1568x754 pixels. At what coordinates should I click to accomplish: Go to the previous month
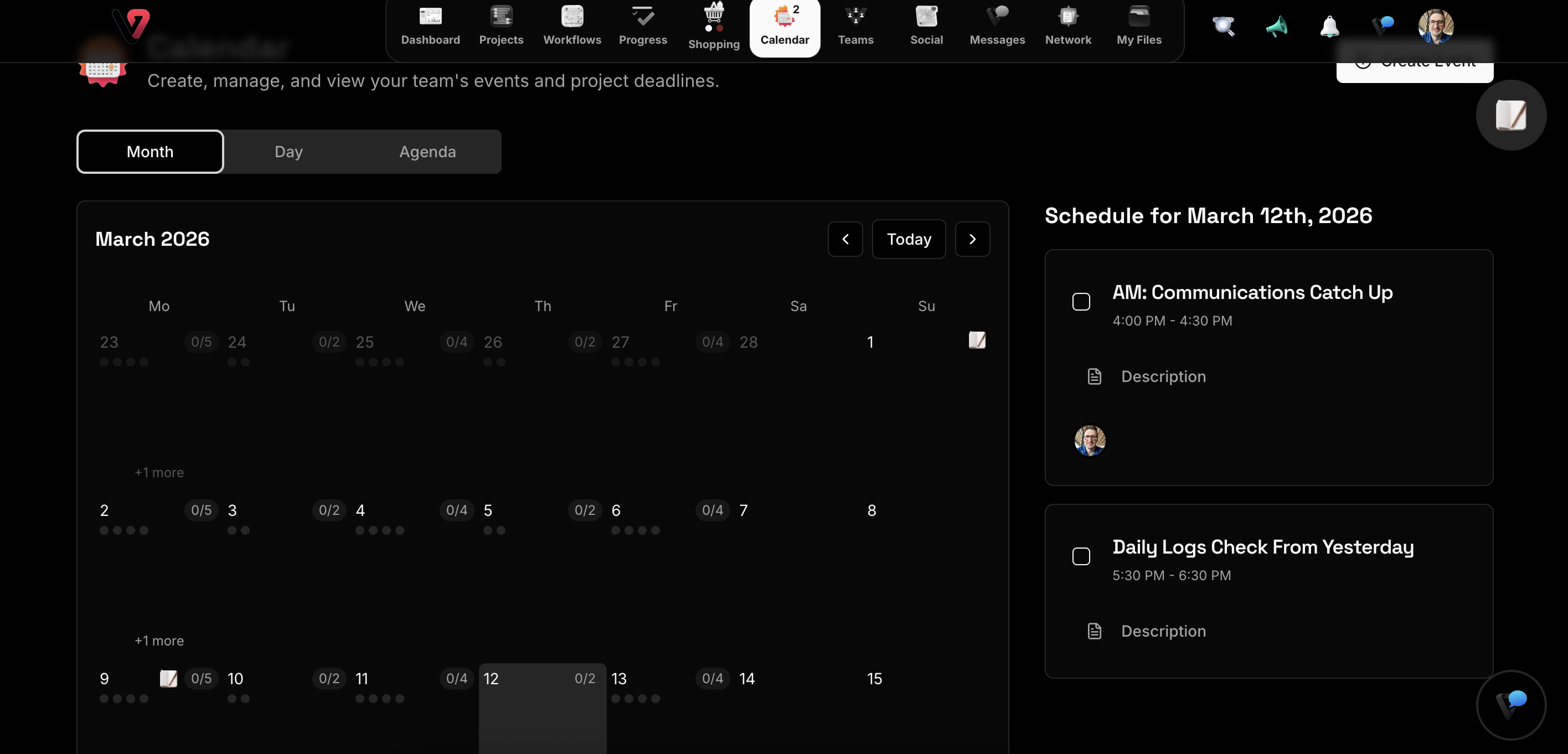tap(845, 239)
